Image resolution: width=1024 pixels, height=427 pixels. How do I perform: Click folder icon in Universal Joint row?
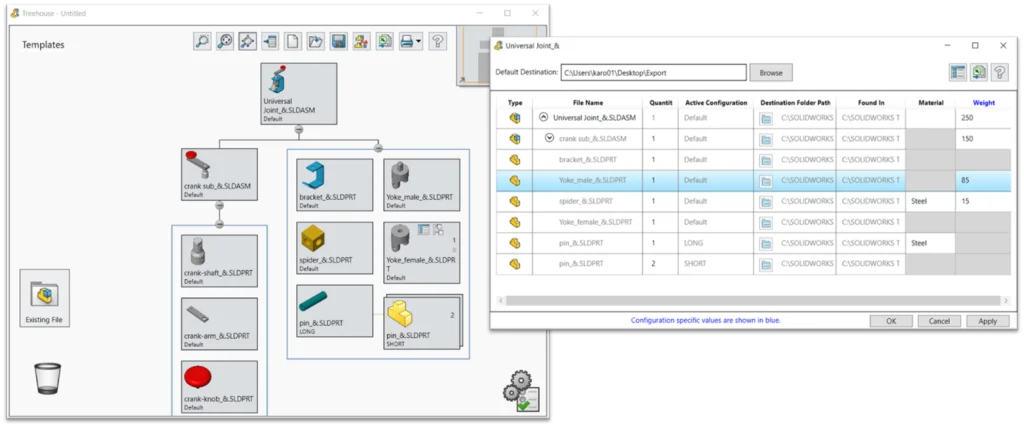tap(766, 118)
